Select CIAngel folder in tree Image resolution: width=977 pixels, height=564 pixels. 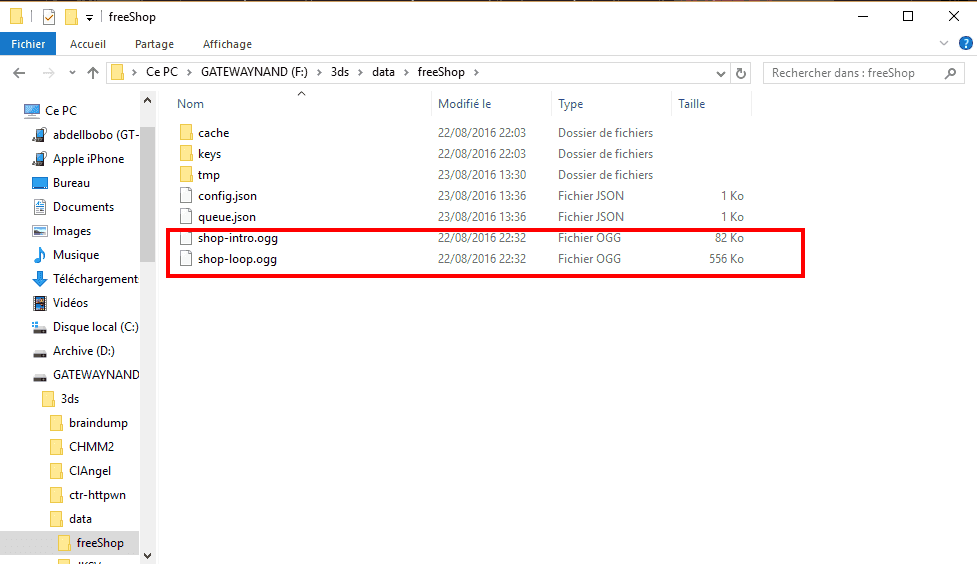(90, 471)
